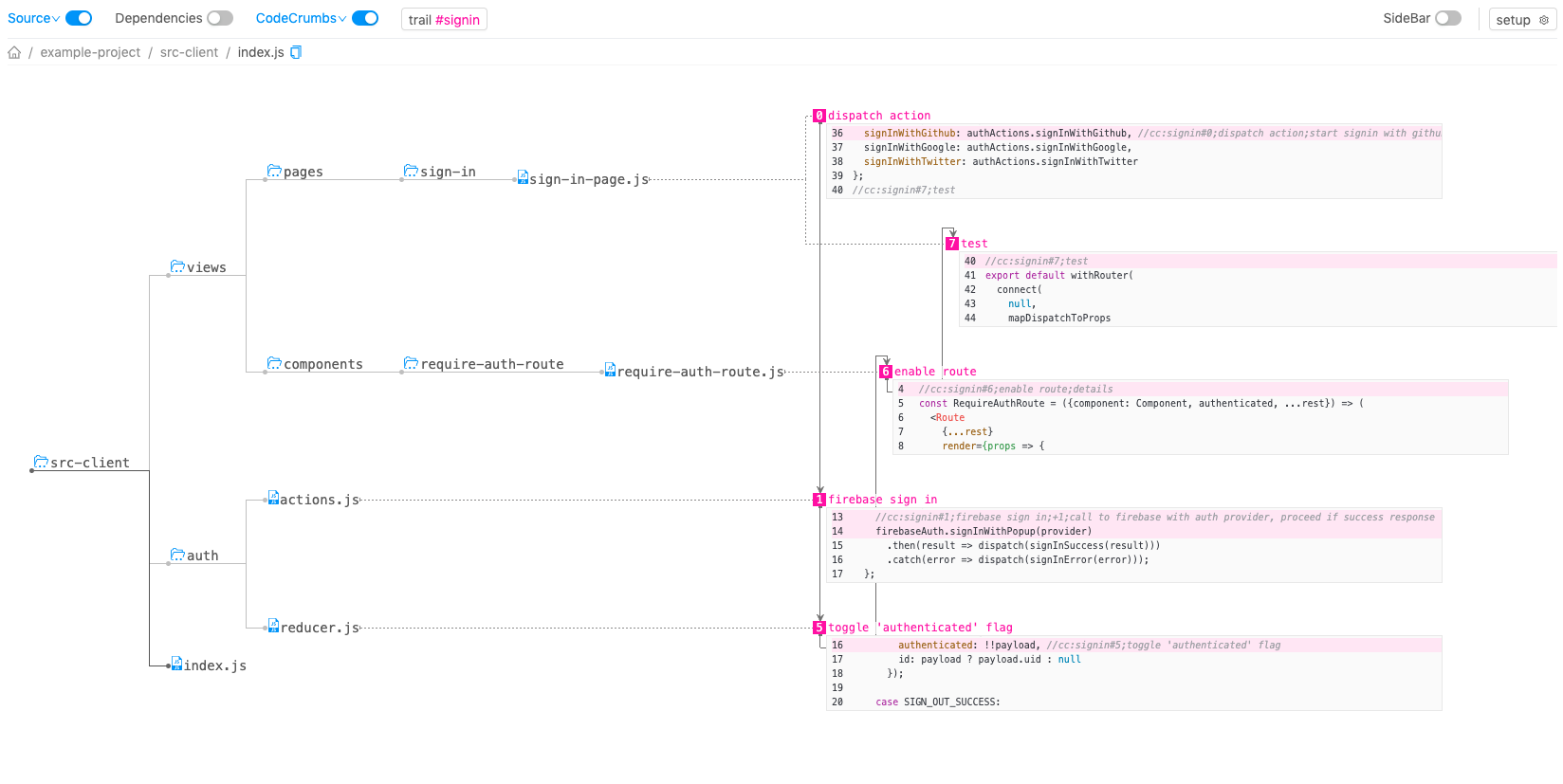Turn on the SideBar toggle
1563x784 pixels.
click(x=1447, y=18)
